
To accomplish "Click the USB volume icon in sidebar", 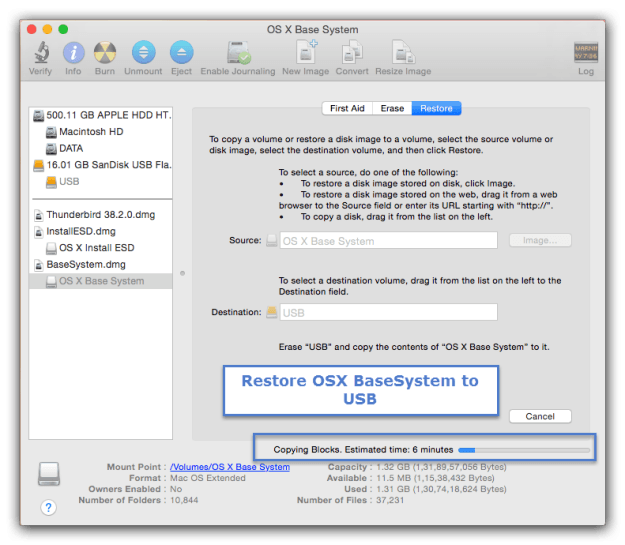I will [51, 182].
